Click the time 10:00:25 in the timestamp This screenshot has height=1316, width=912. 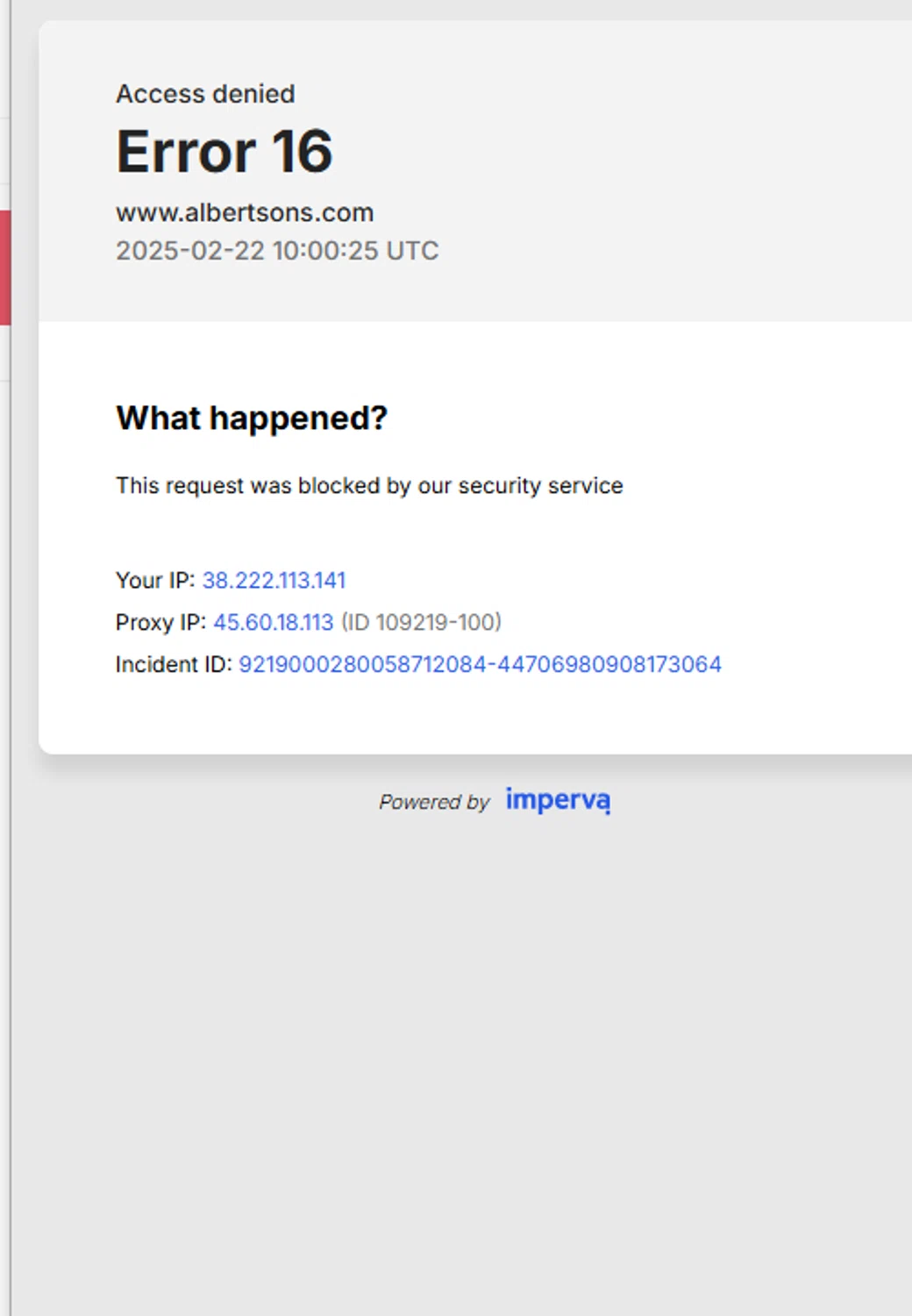(325, 251)
